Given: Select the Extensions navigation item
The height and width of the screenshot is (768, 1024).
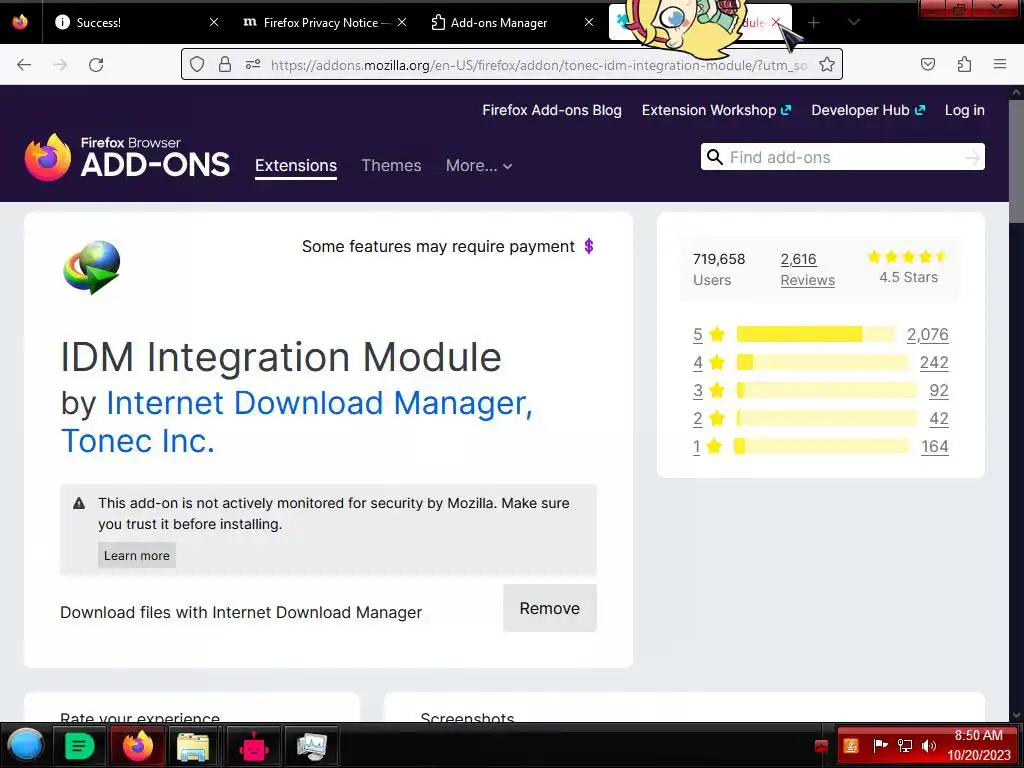Looking at the screenshot, I should [296, 166].
